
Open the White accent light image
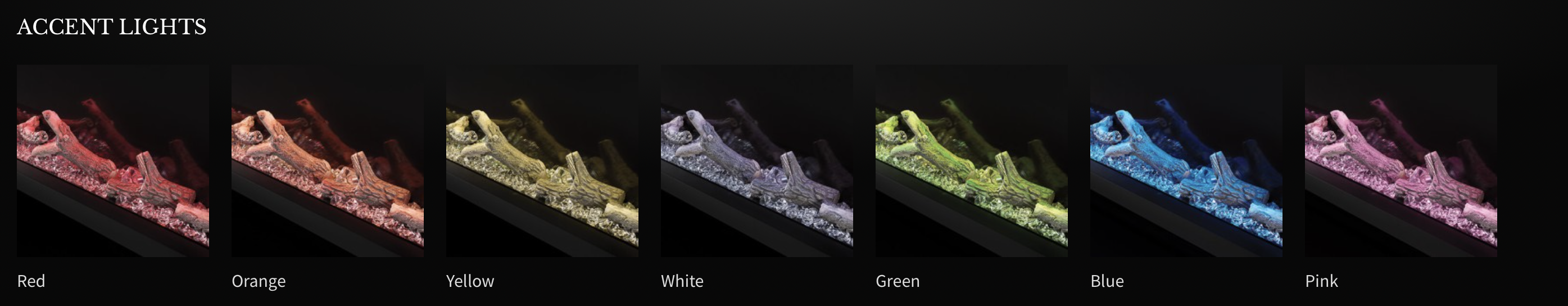pyautogui.click(x=757, y=161)
